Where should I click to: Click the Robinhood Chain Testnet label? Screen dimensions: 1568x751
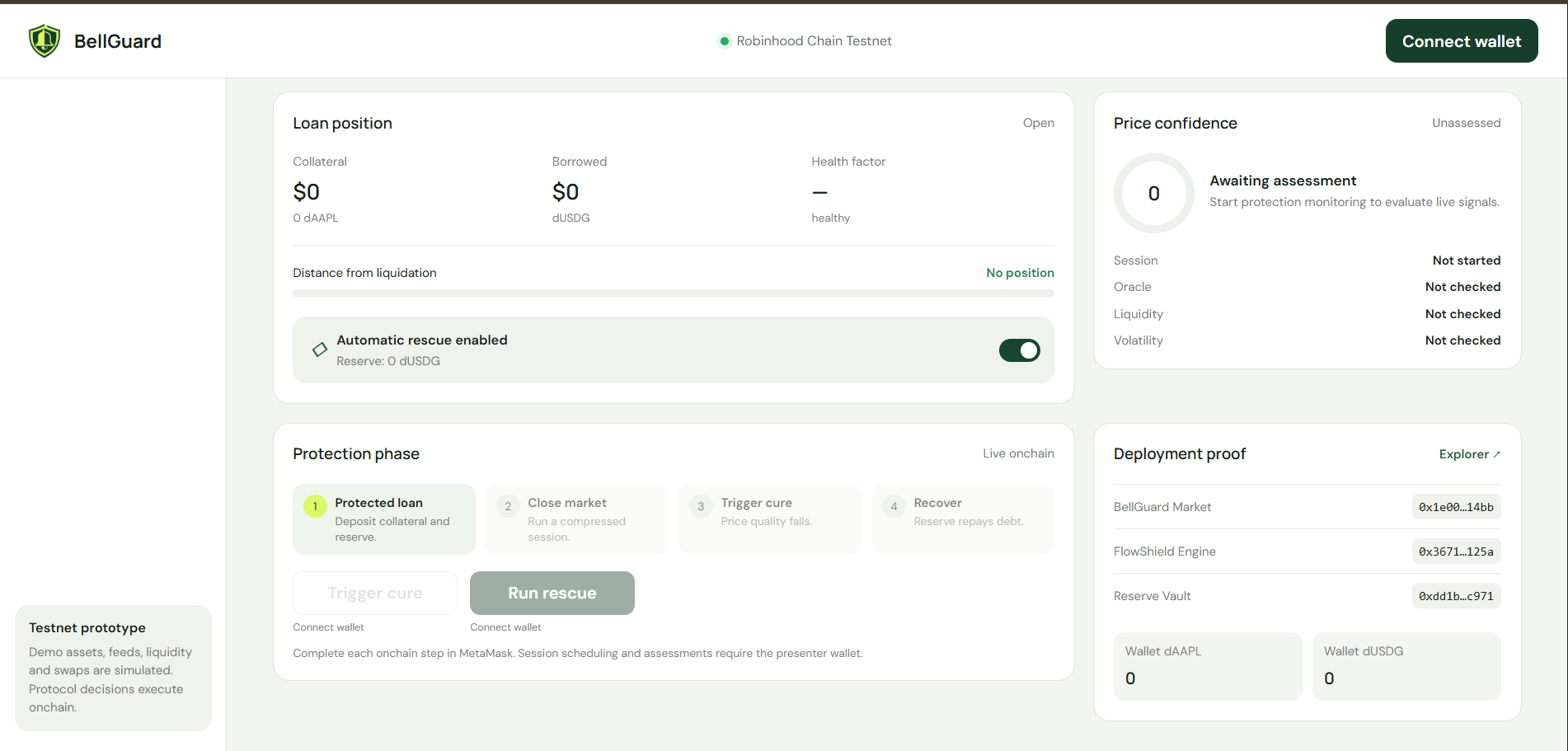tap(814, 41)
